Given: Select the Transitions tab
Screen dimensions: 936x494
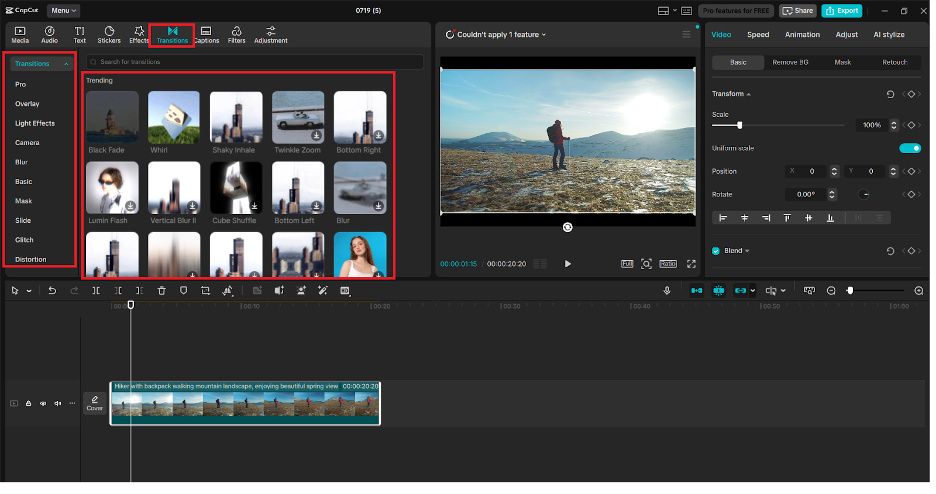Looking at the screenshot, I should [x=172, y=35].
